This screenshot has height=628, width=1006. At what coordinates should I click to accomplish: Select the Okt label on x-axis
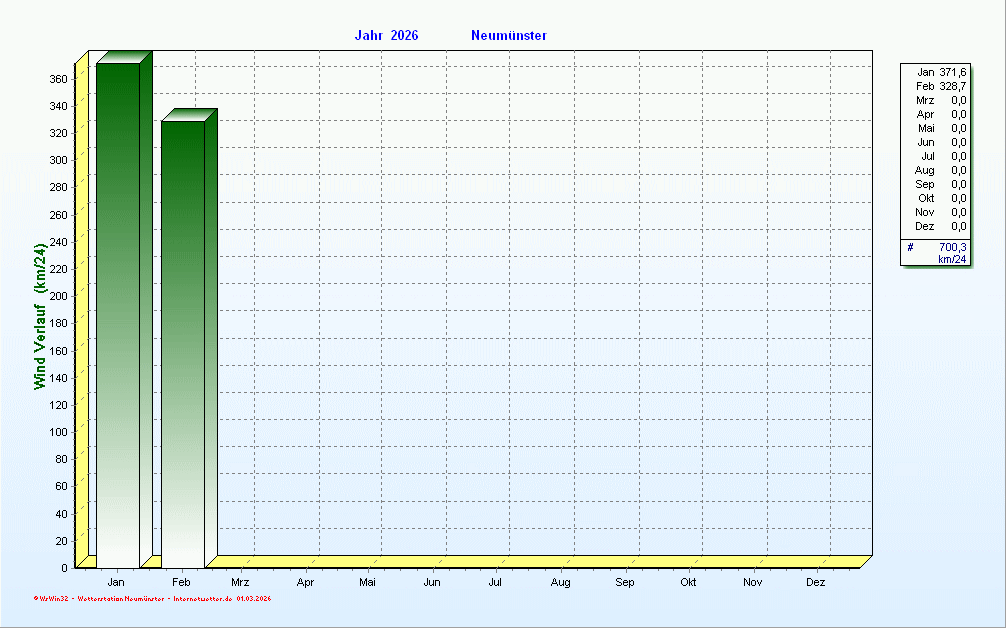coord(688,582)
